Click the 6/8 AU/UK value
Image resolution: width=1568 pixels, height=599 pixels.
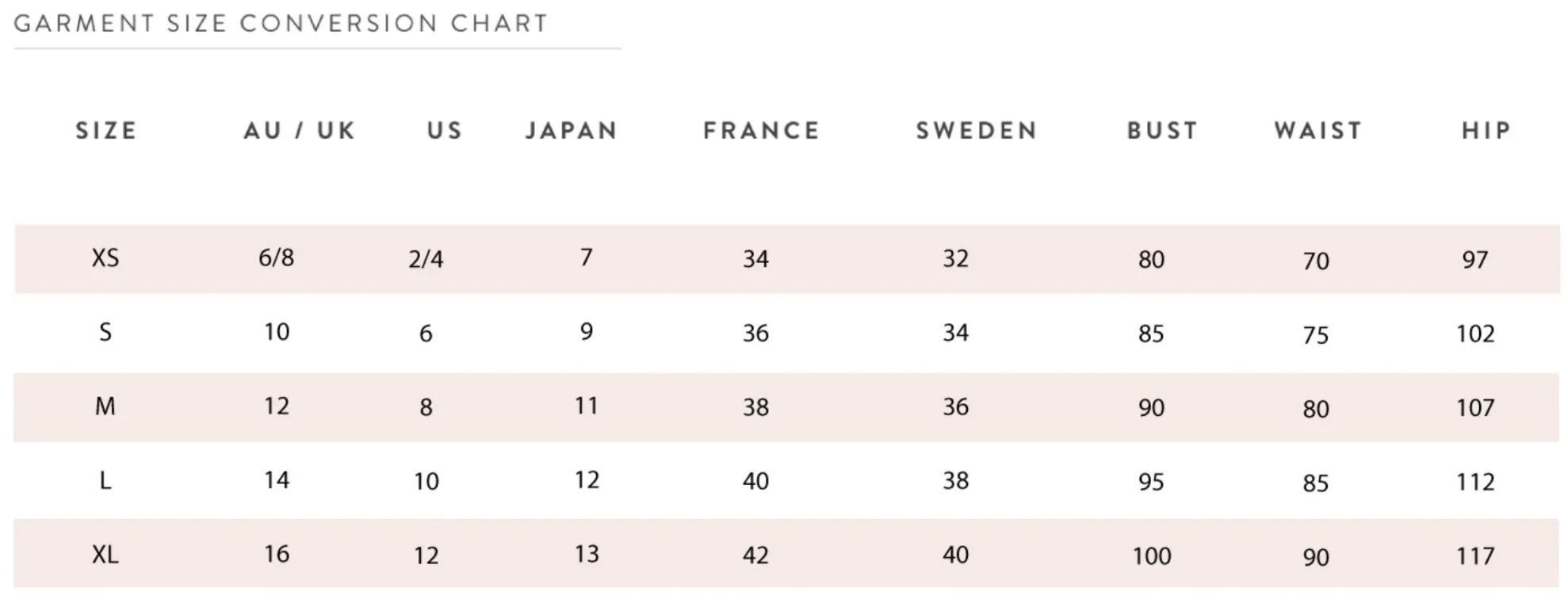(277, 258)
